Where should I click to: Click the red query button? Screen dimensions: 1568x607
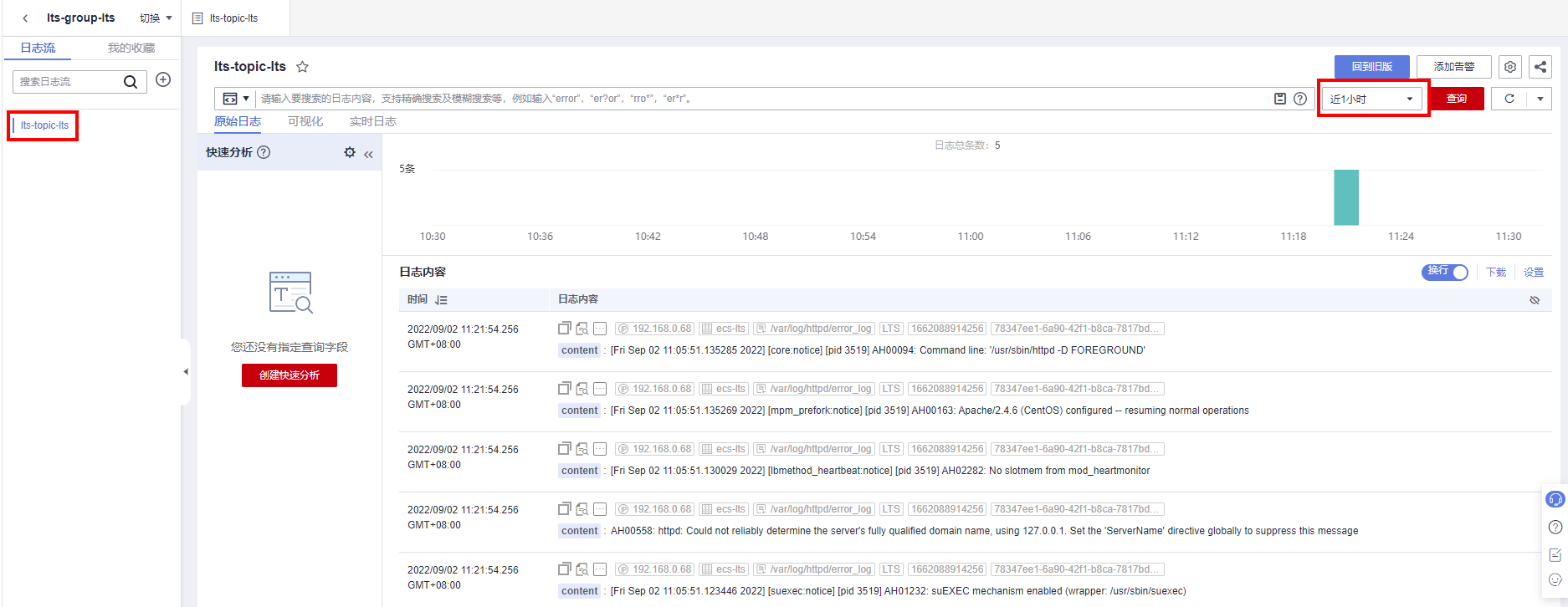[x=1456, y=99]
